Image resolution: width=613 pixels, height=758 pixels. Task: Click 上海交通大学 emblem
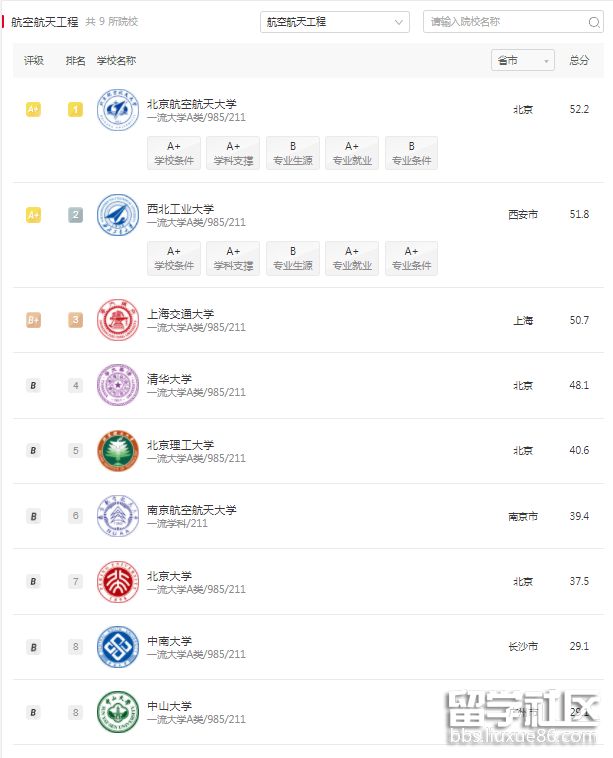[x=117, y=320]
